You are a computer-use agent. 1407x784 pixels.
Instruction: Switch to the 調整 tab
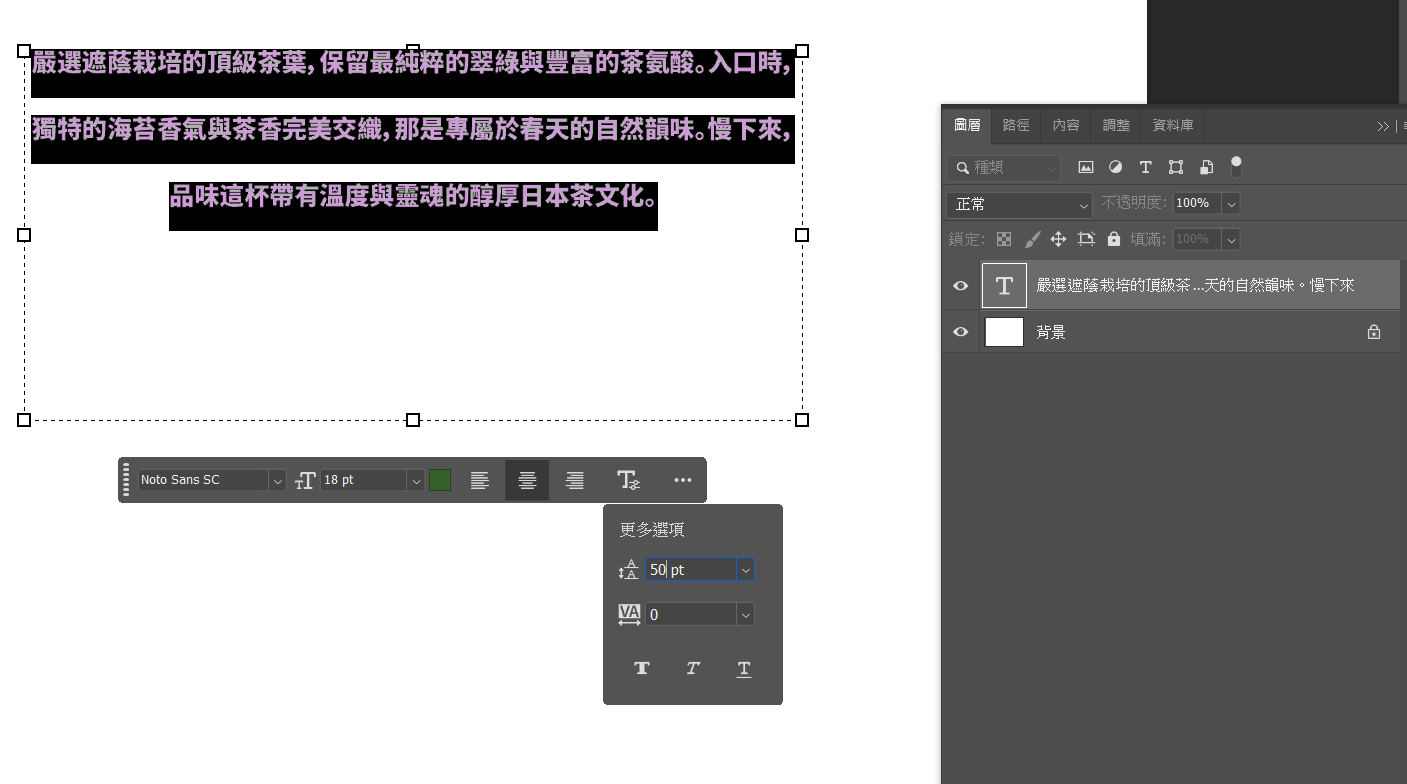pos(1116,125)
